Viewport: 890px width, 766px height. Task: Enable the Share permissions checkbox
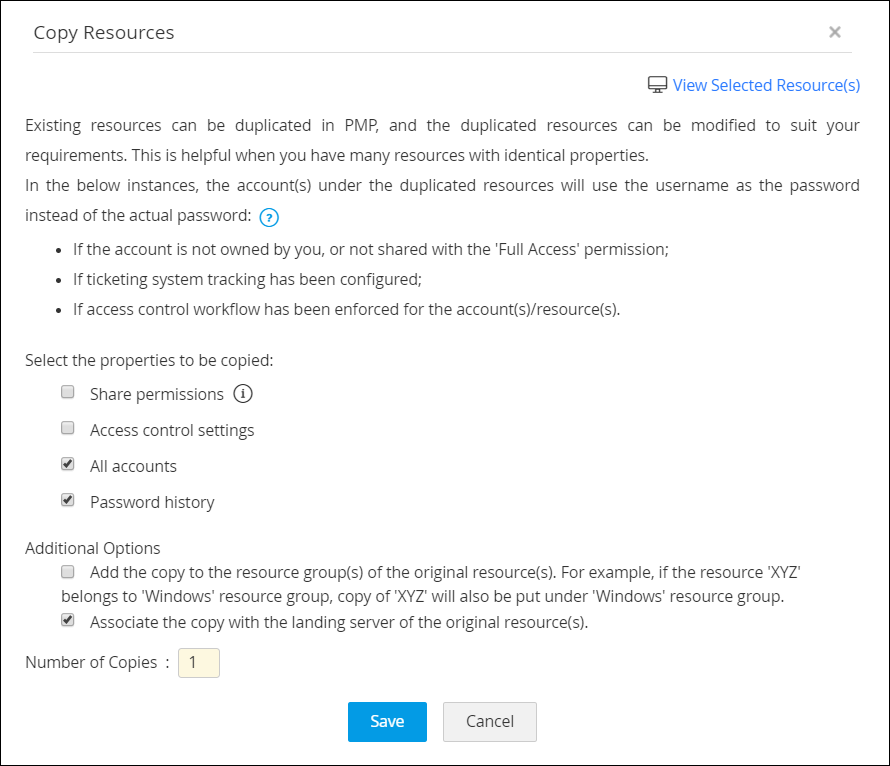68,392
